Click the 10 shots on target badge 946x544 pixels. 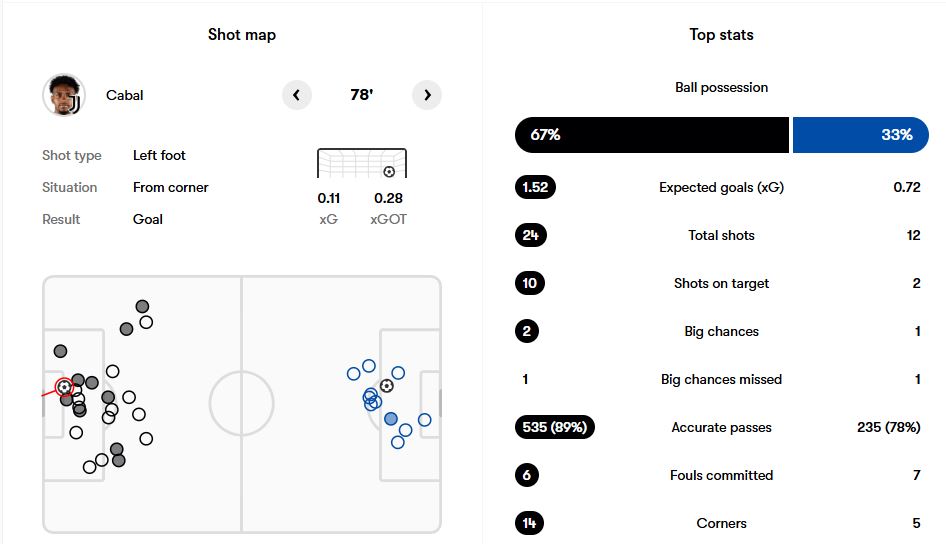(530, 283)
